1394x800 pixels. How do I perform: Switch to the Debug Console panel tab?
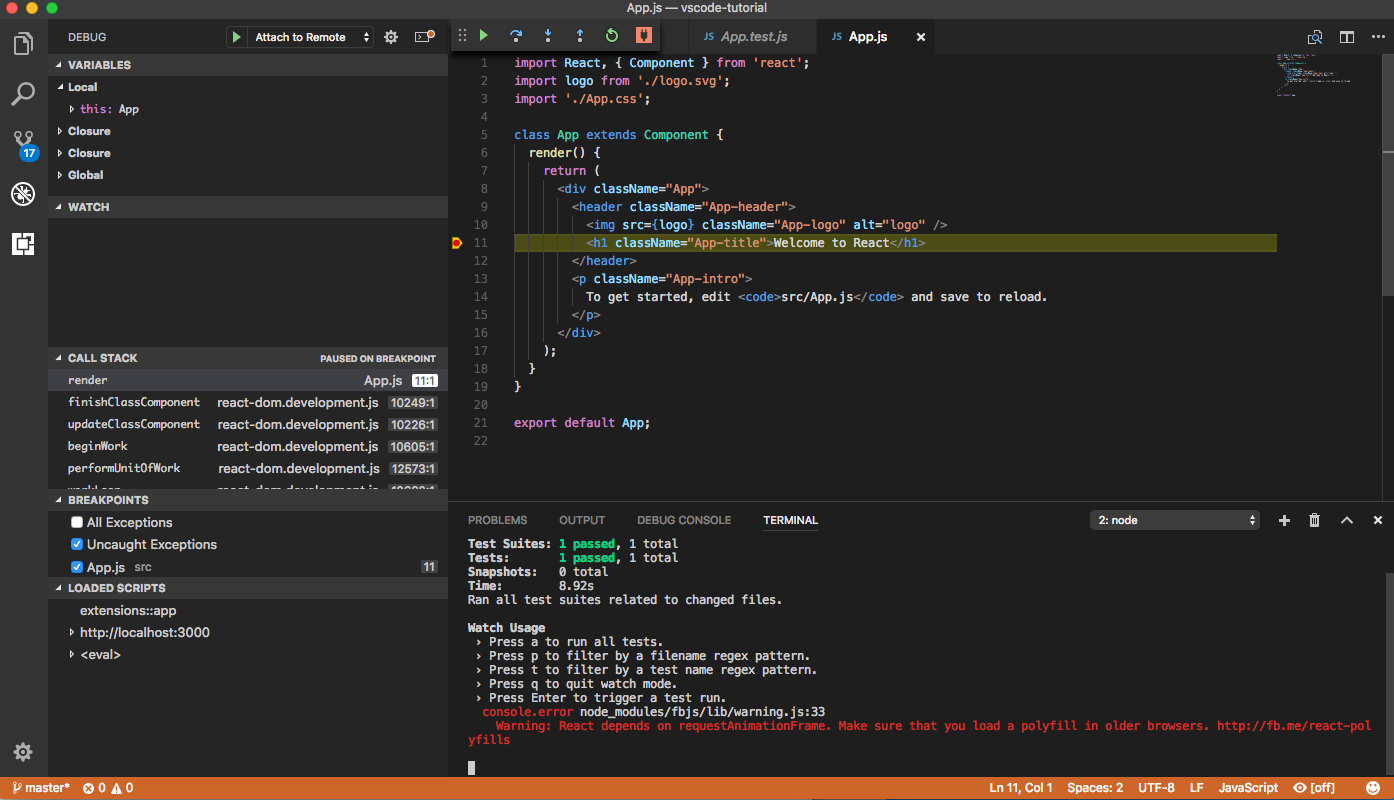(684, 520)
